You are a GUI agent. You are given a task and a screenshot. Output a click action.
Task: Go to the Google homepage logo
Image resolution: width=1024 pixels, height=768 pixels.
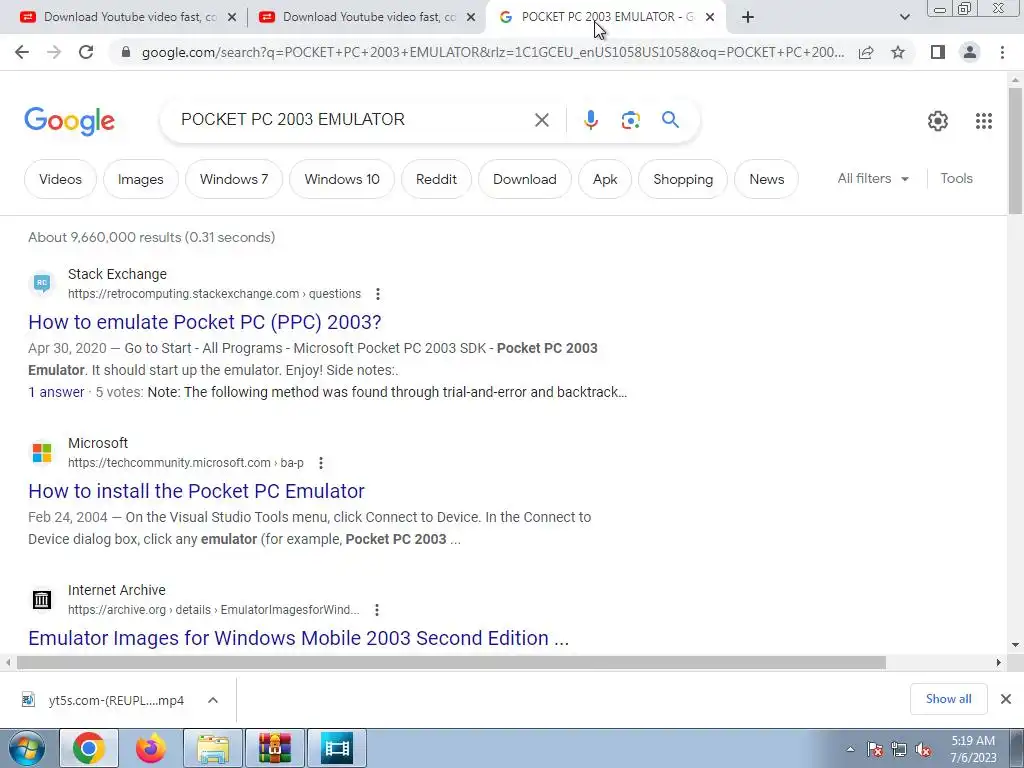[x=69, y=121]
